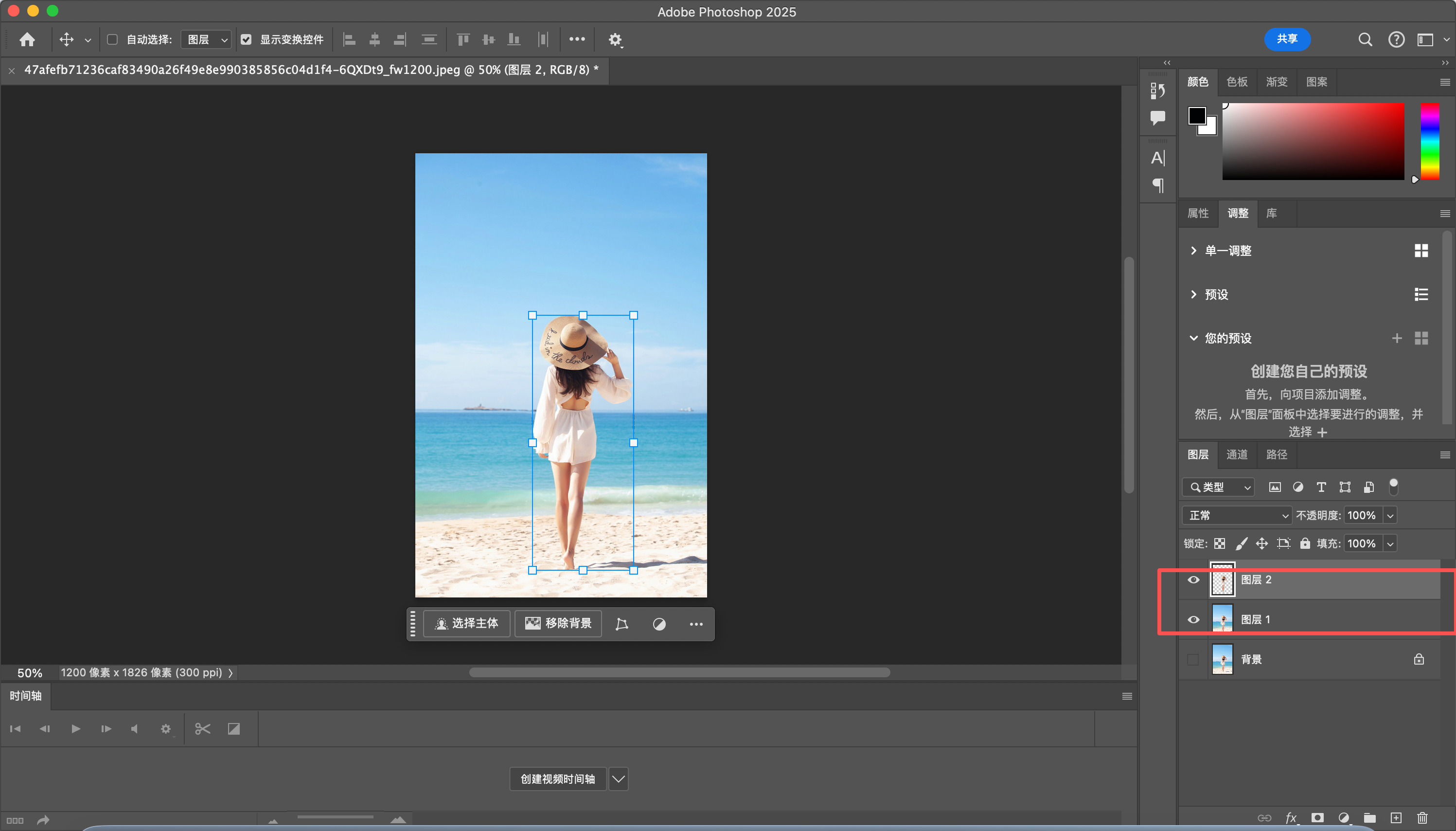
Task: Enable the 自动选择 checkbox
Action: click(x=112, y=39)
